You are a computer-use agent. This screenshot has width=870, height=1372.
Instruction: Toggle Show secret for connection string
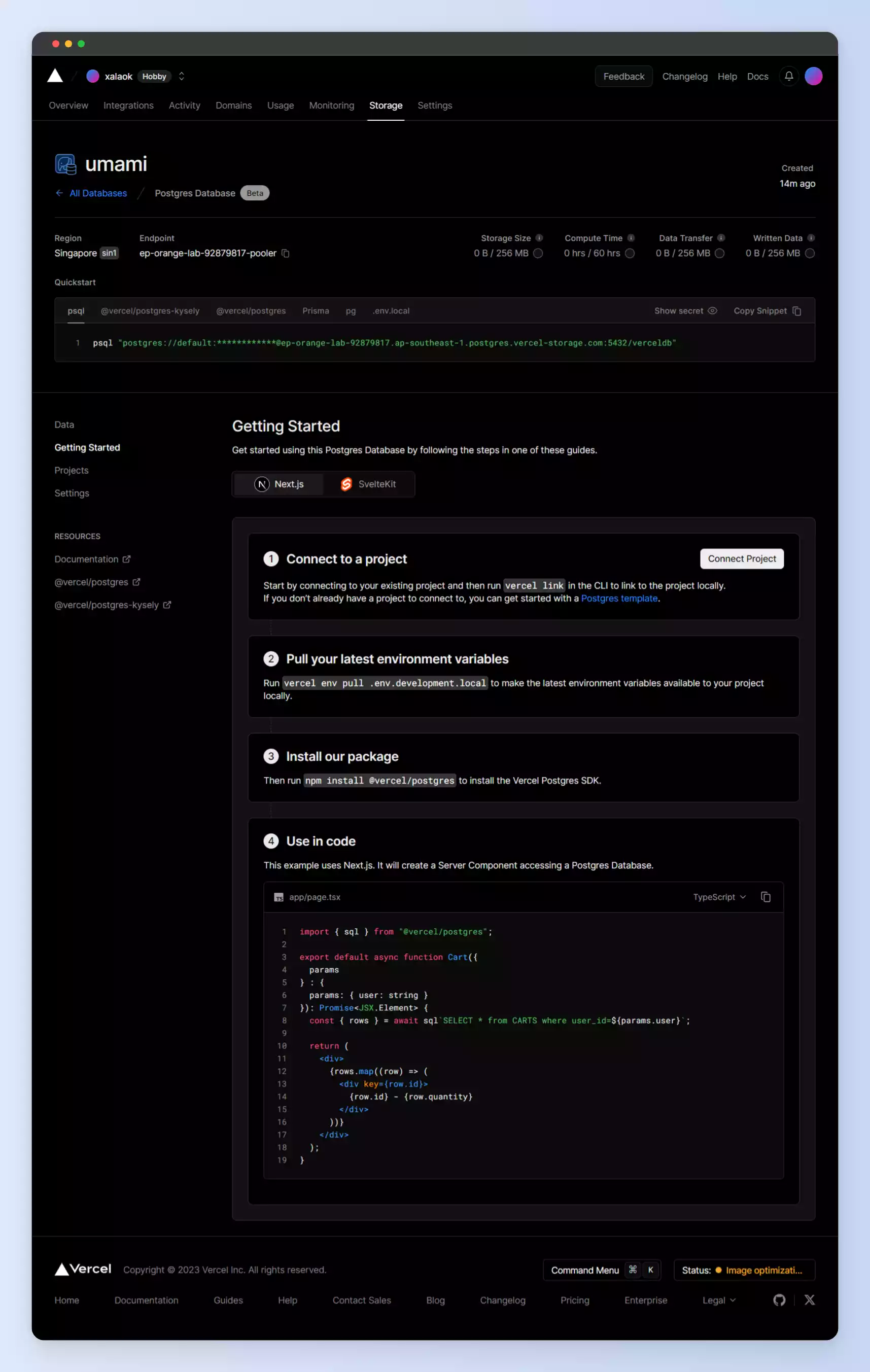(x=685, y=311)
